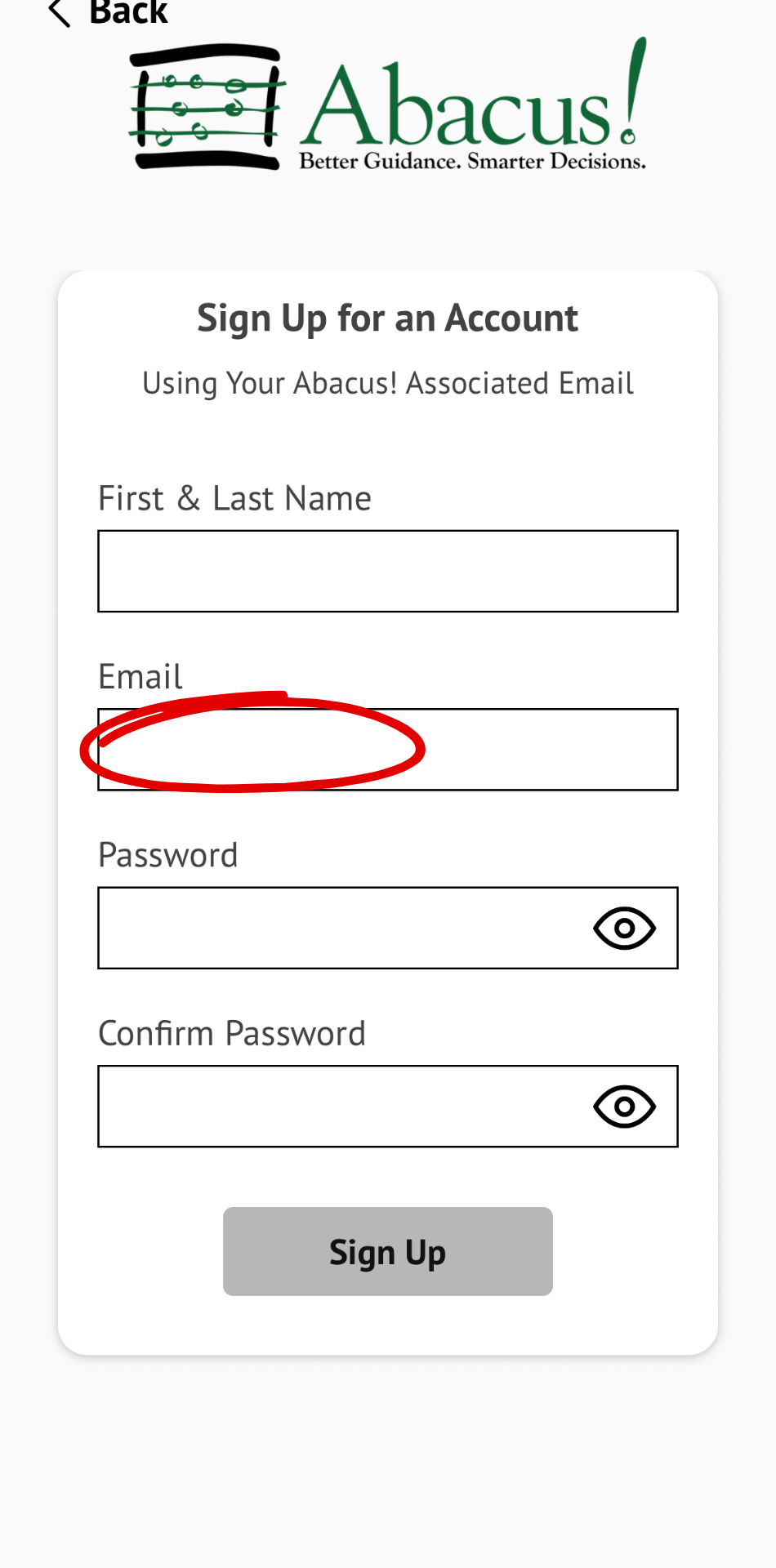Focus the First & Last Name input field

tap(387, 571)
